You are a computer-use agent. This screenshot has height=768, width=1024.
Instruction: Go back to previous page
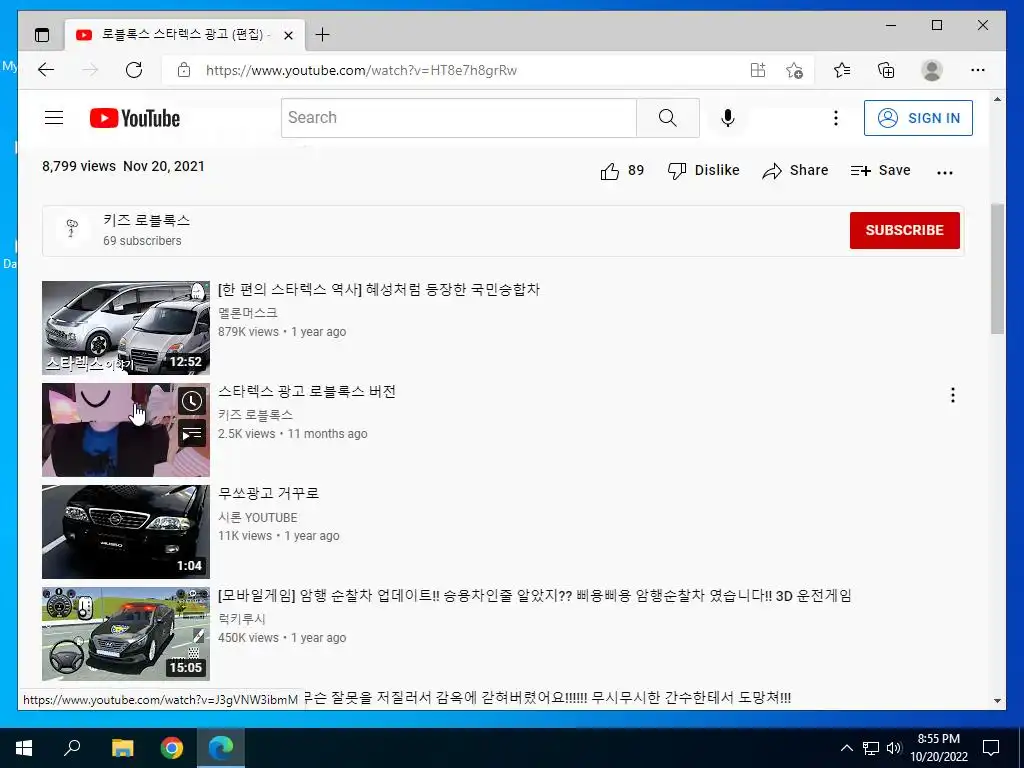point(46,70)
